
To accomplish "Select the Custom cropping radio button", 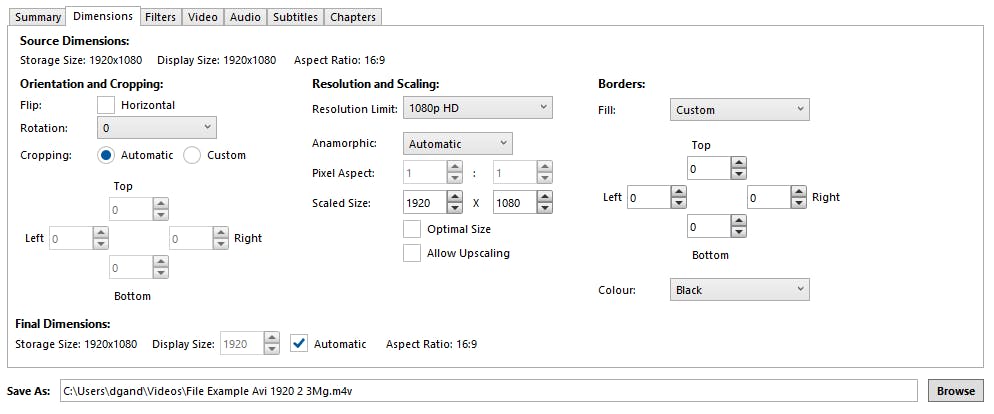I will (x=192, y=155).
